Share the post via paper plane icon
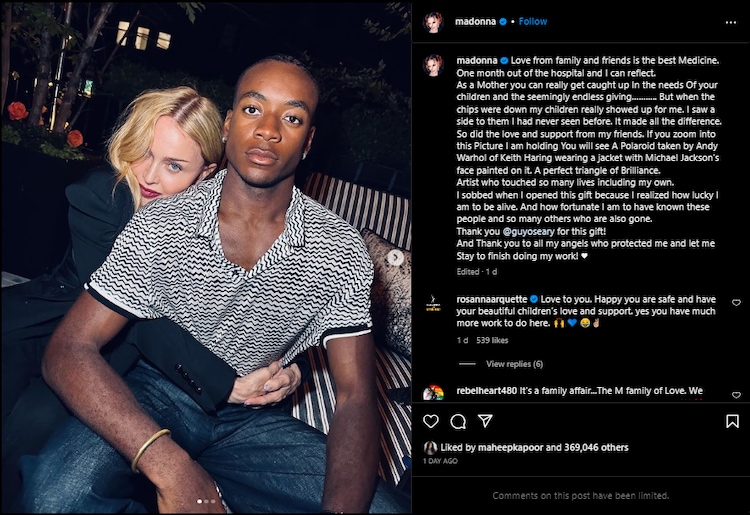This screenshot has width=750, height=515. click(485, 421)
